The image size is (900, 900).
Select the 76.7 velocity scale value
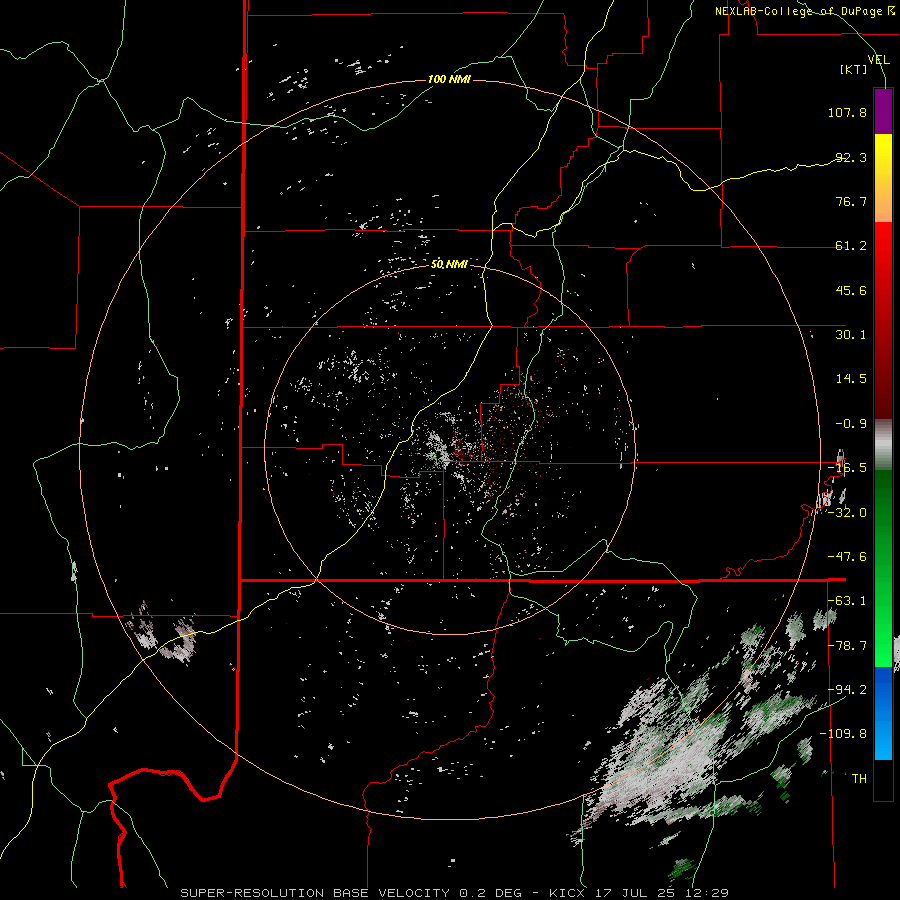pos(851,201)
